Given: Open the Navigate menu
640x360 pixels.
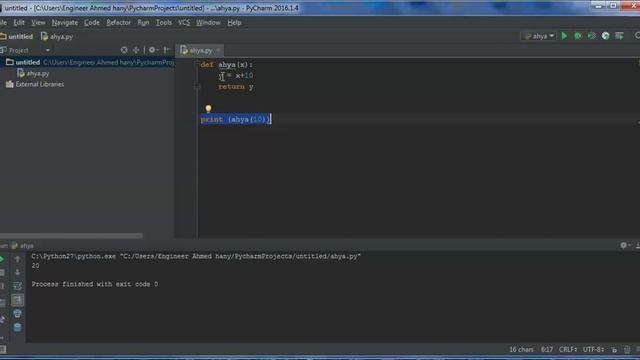Looking at the screenshot, I should [x=64, y=22].
